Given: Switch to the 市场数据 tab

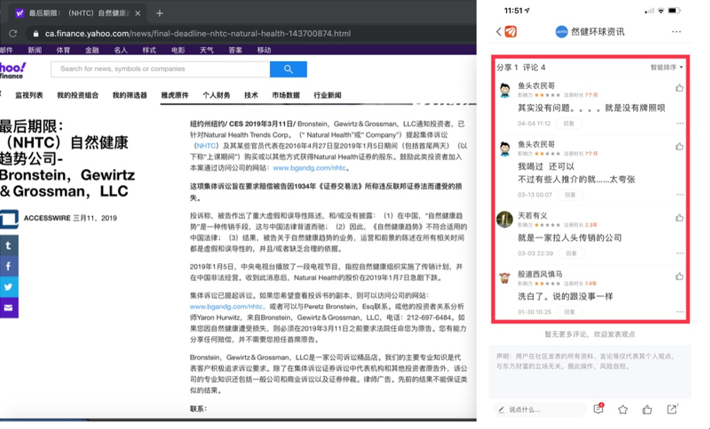Looking at the screenshot, I should [x=286, y=95].
